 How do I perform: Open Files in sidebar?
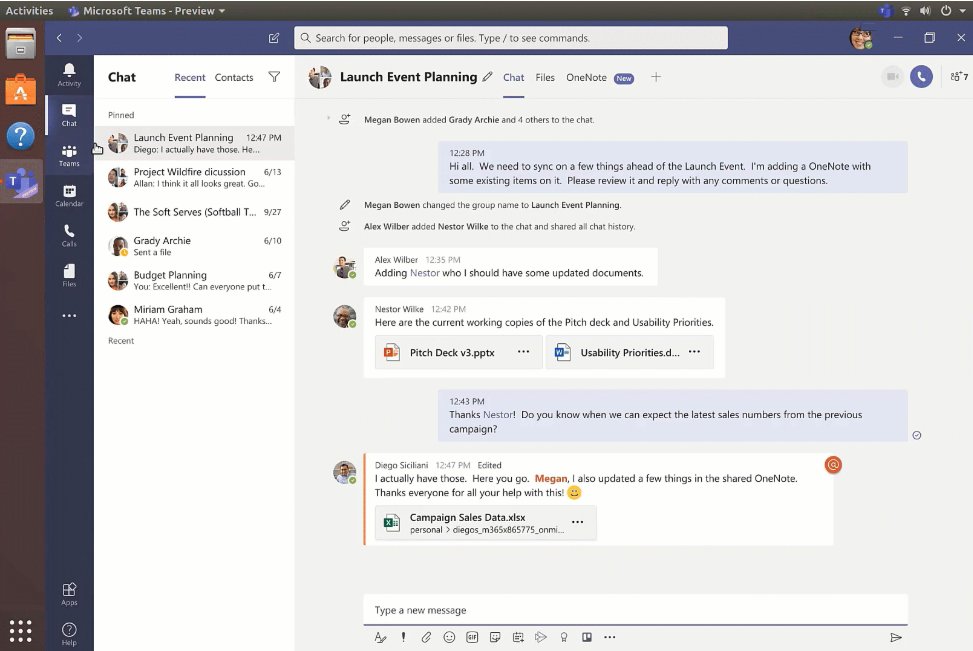click(69, 276)
